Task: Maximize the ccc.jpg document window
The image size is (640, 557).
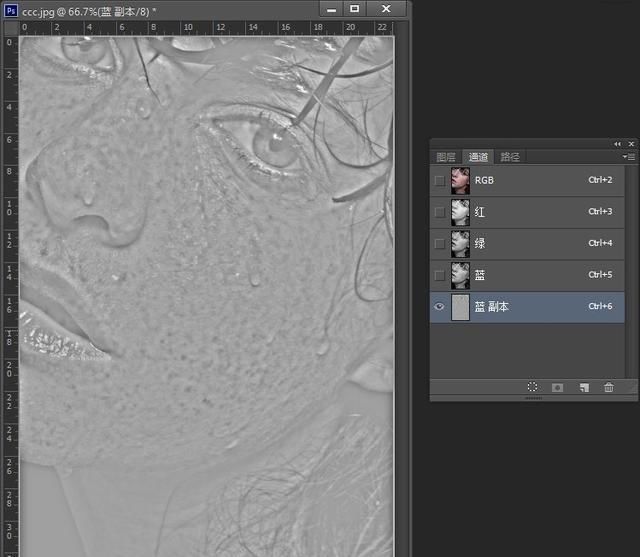Action: pos(353,9)
